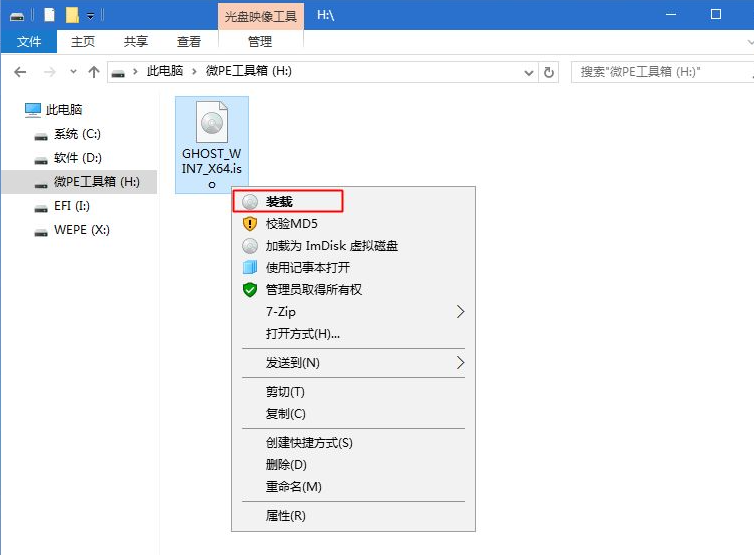
Task: Open the 发送到(N) submenu
Action: [353, 363]
